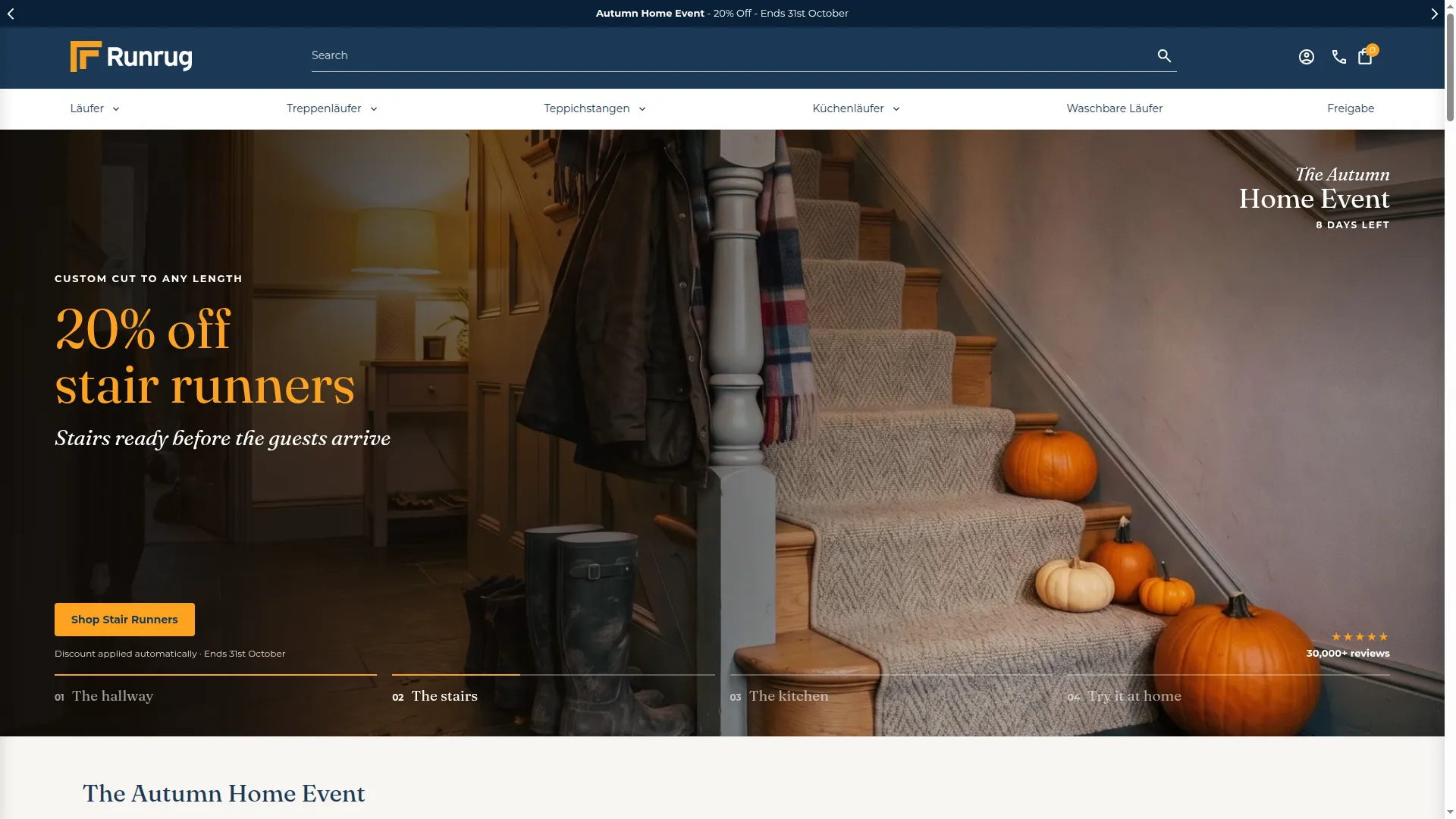Click the Runrug logo
The width and height of the screenshot is (1456, 819).
[x=131, y=57]
